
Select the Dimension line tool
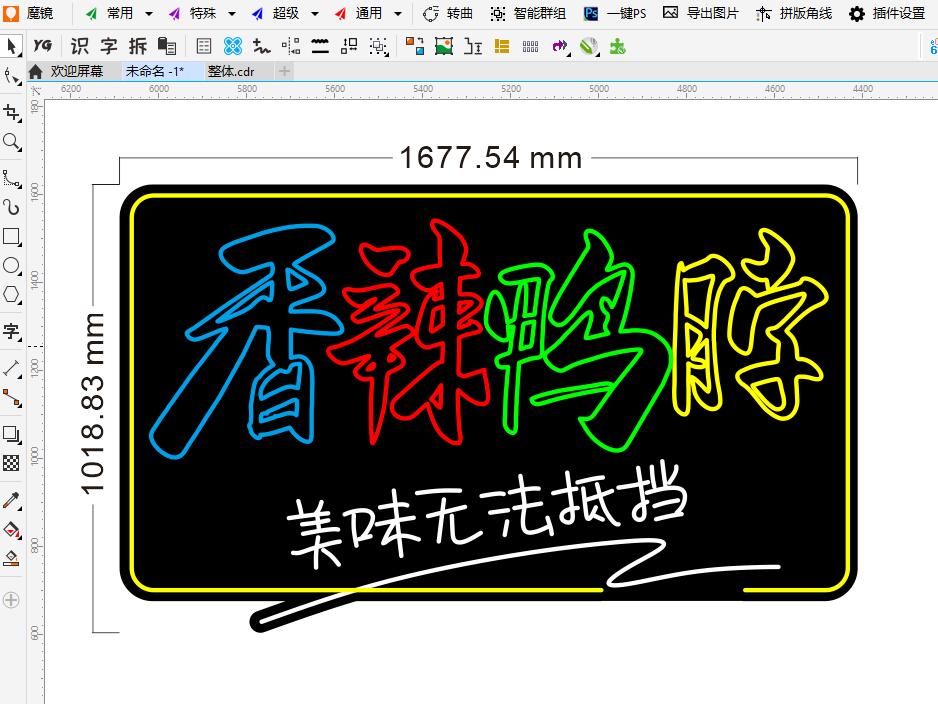(x=12, y=368)
